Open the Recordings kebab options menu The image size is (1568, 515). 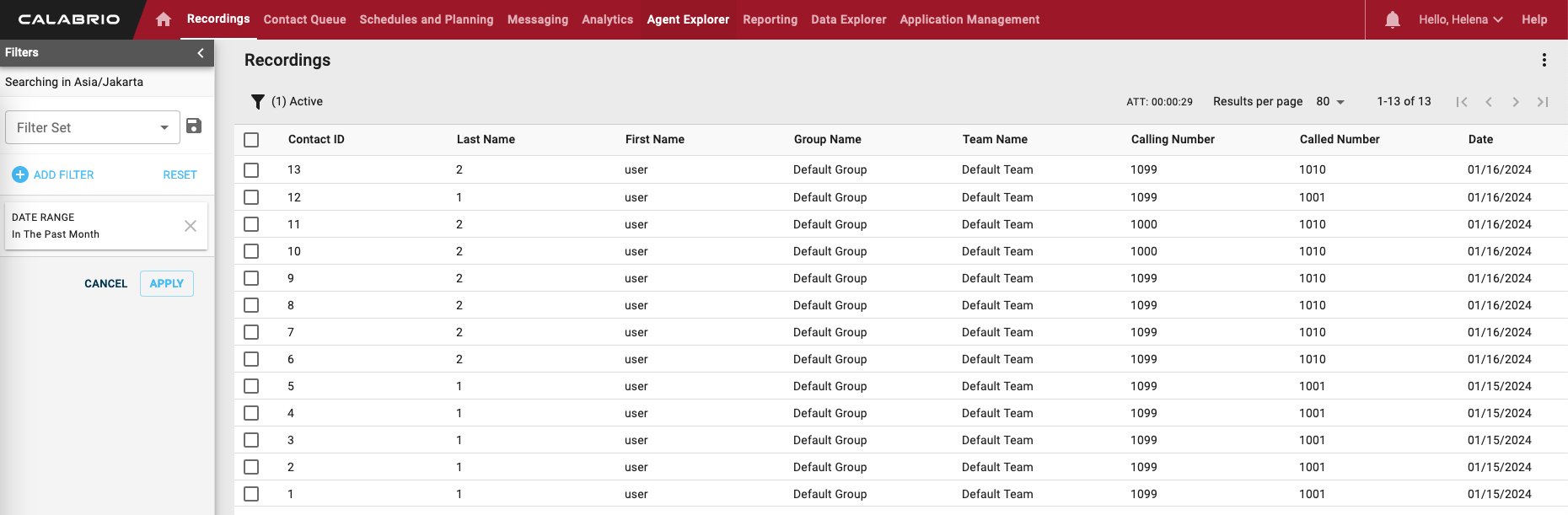point(1544,60)
